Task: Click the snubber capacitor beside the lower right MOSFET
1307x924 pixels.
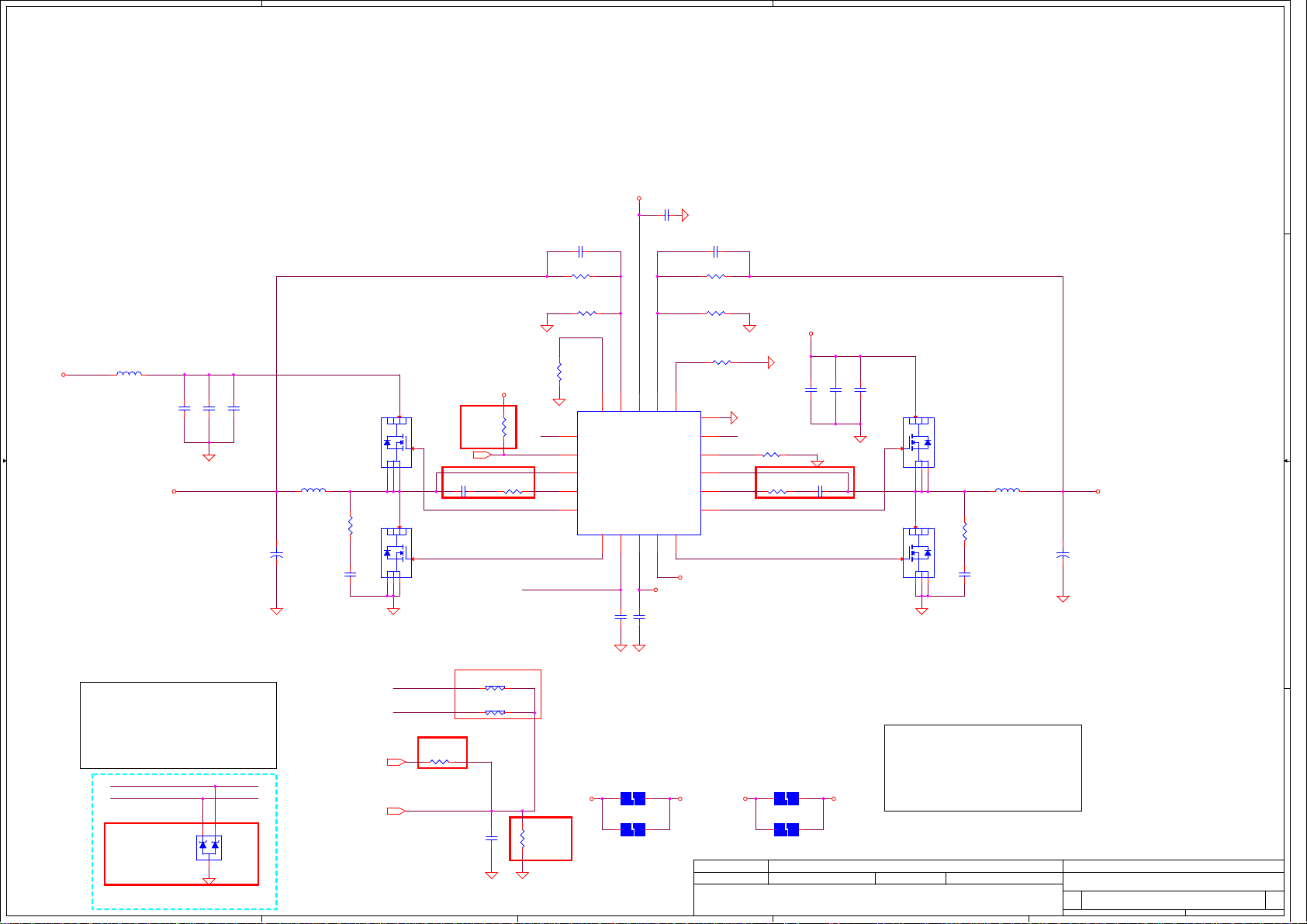Action: (964, 574)
